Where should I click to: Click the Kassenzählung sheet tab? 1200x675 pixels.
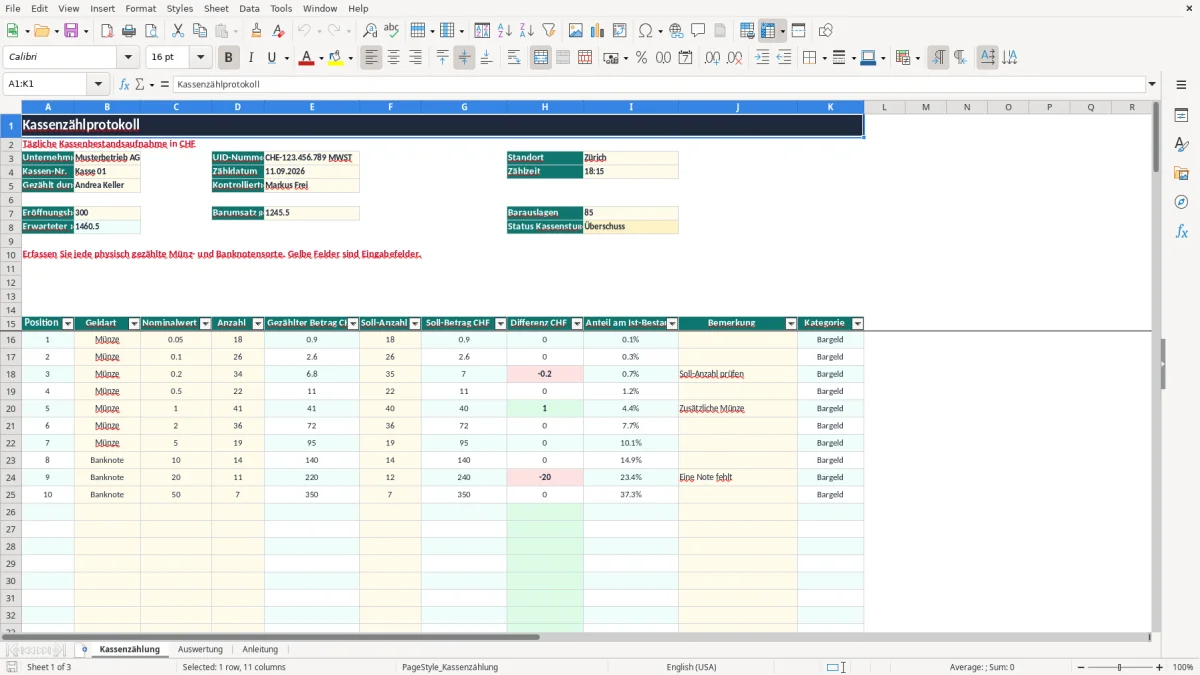129,649
